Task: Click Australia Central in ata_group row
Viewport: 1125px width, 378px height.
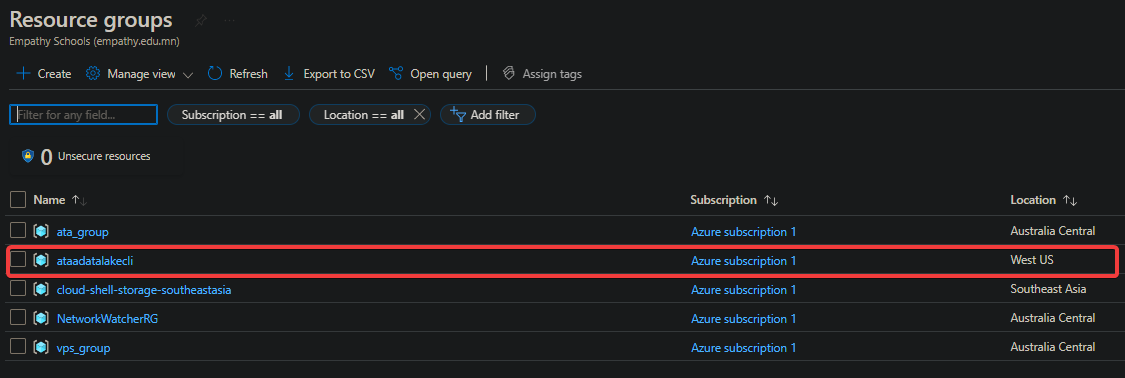Action: tap(1053, 231)
